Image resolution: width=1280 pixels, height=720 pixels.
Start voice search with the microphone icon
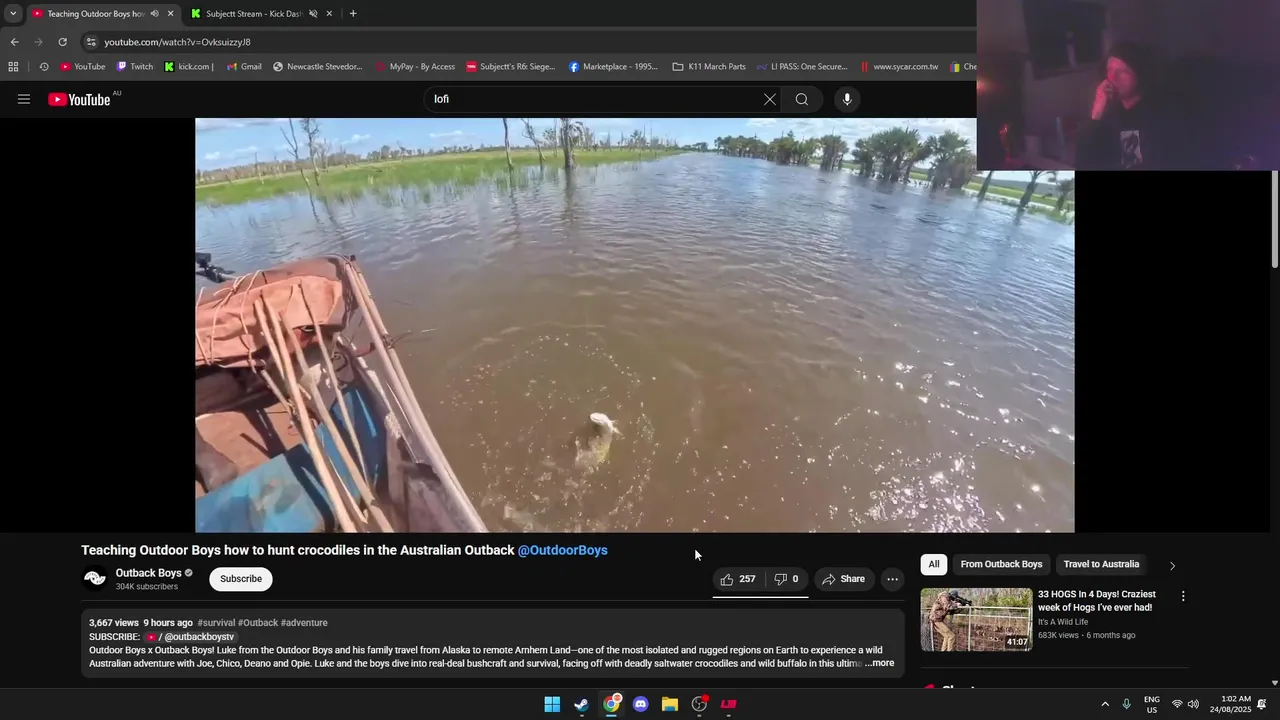coord(847,99)
